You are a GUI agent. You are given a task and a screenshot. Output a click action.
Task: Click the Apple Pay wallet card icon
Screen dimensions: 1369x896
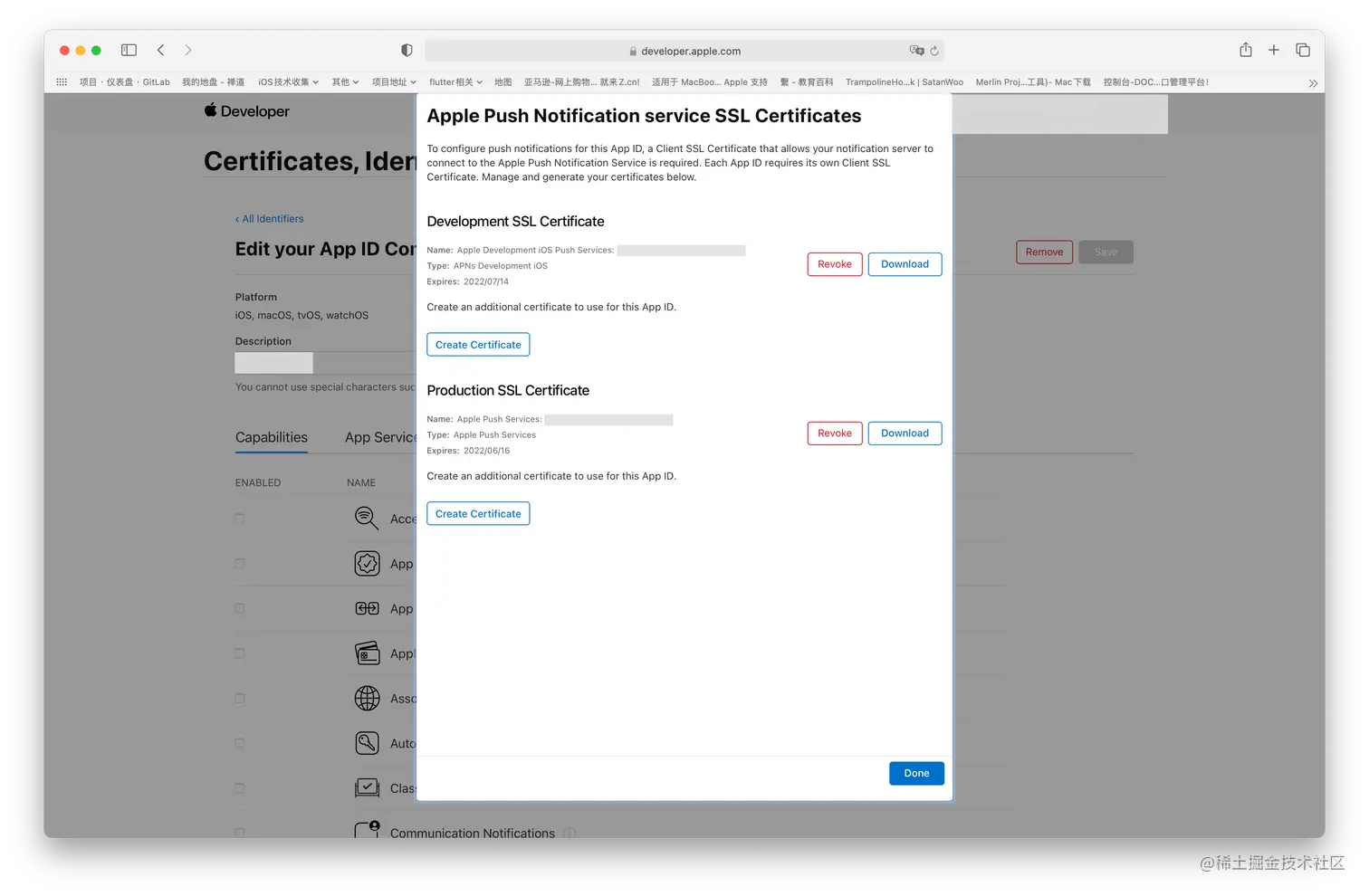(x=367, y=653)
